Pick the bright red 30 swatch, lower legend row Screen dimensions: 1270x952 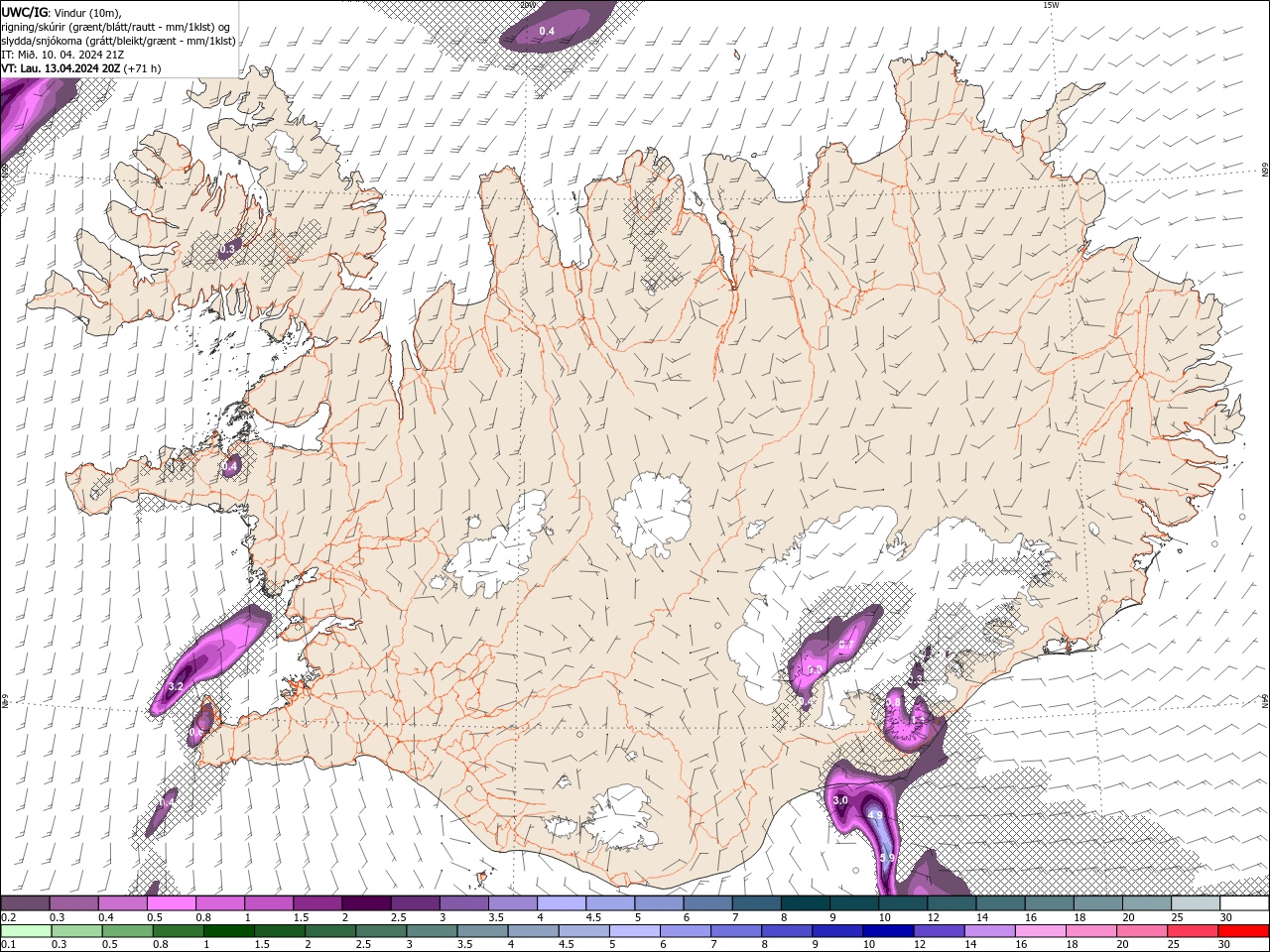(x=1243, y=931)
